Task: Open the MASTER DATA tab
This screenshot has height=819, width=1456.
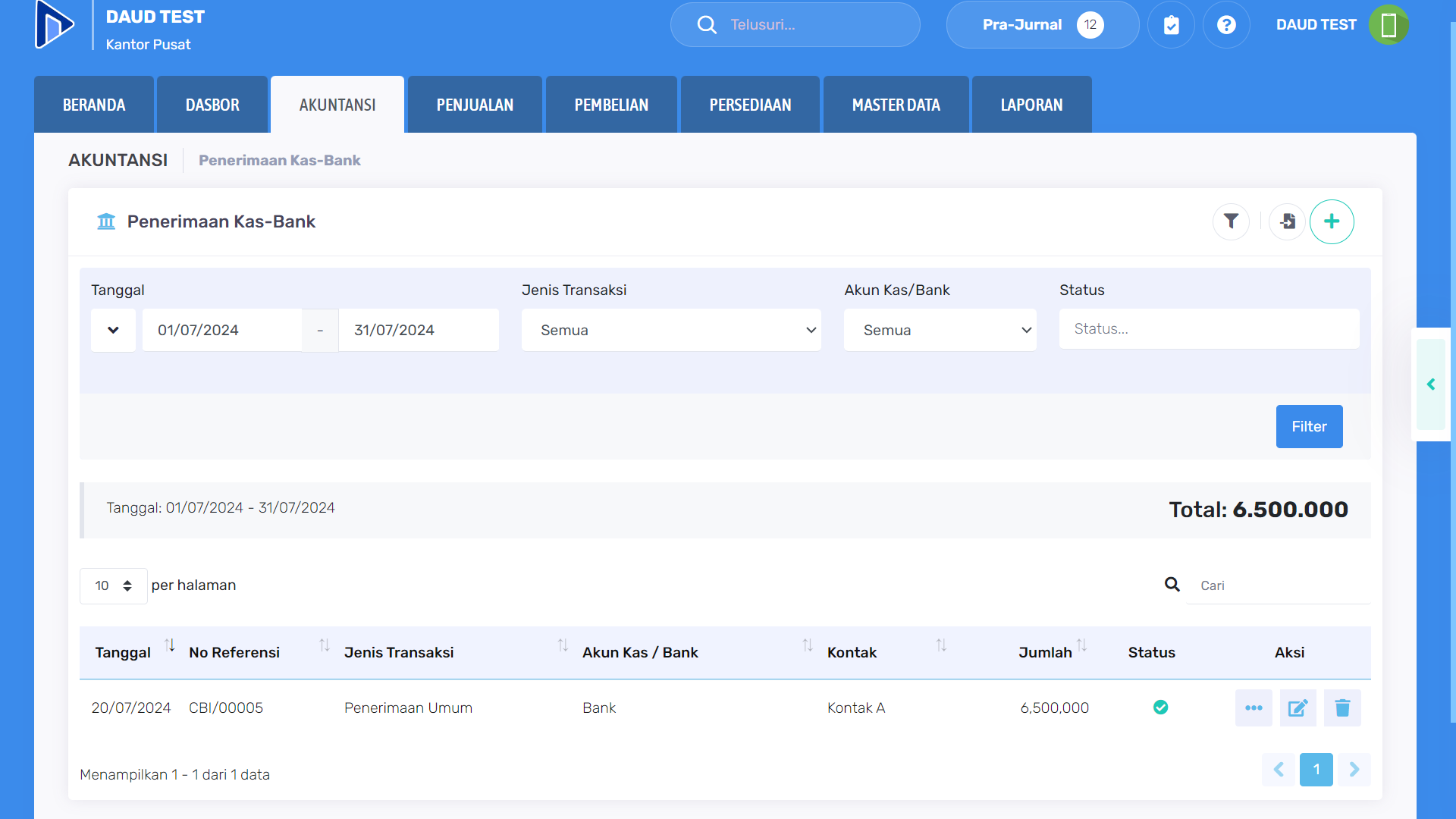Action: 896,105
